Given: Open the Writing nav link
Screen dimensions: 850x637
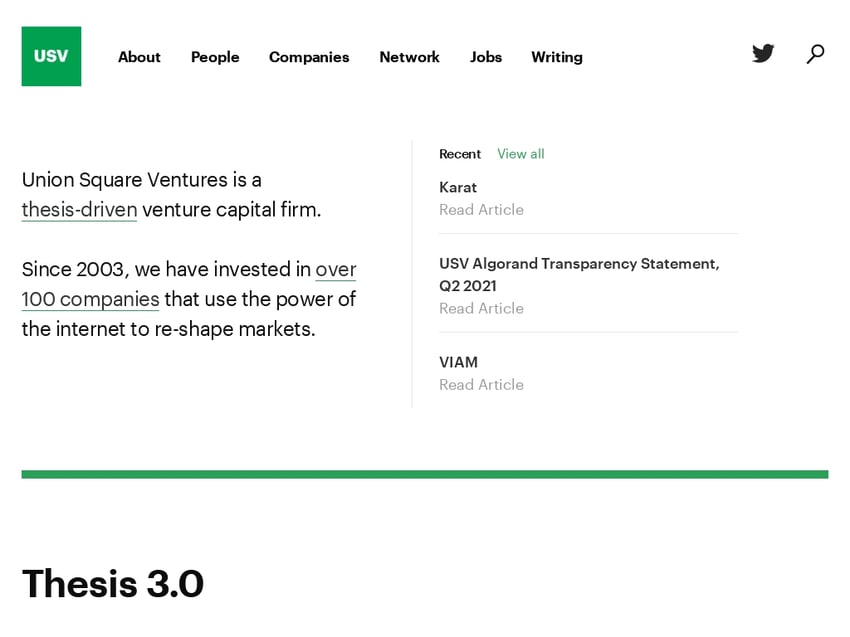Looking at the screenshot, I should click(557, 57).
